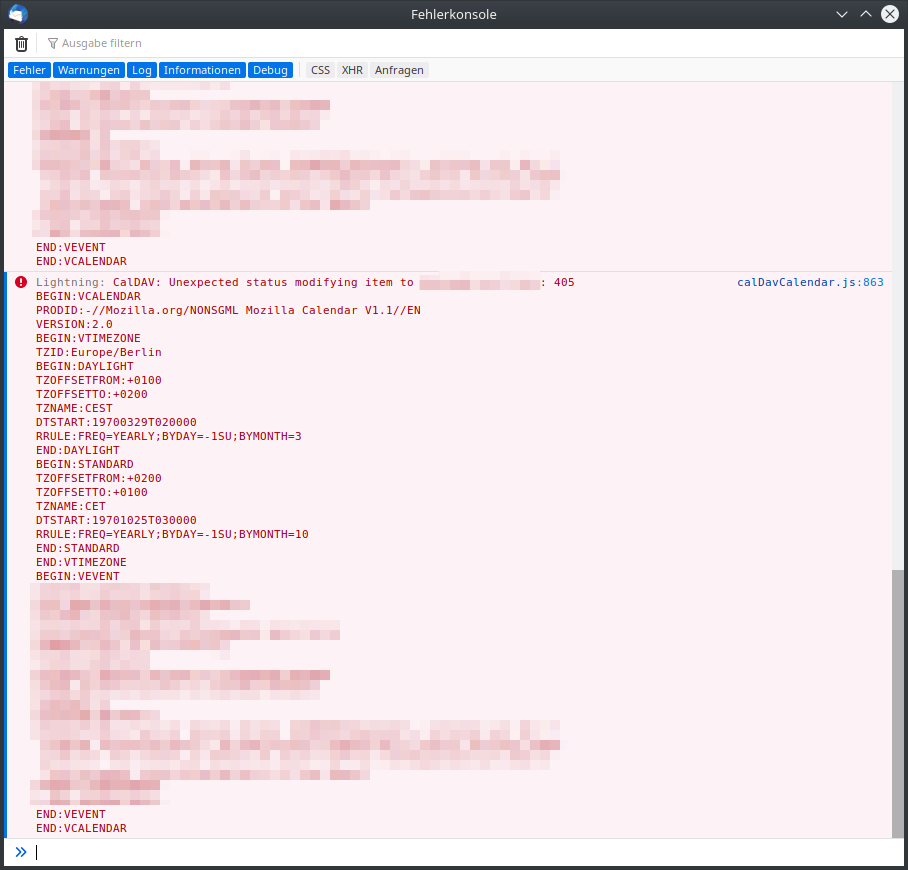
Task: Show Anfragen messages in the console
Action: pos(399,70)
